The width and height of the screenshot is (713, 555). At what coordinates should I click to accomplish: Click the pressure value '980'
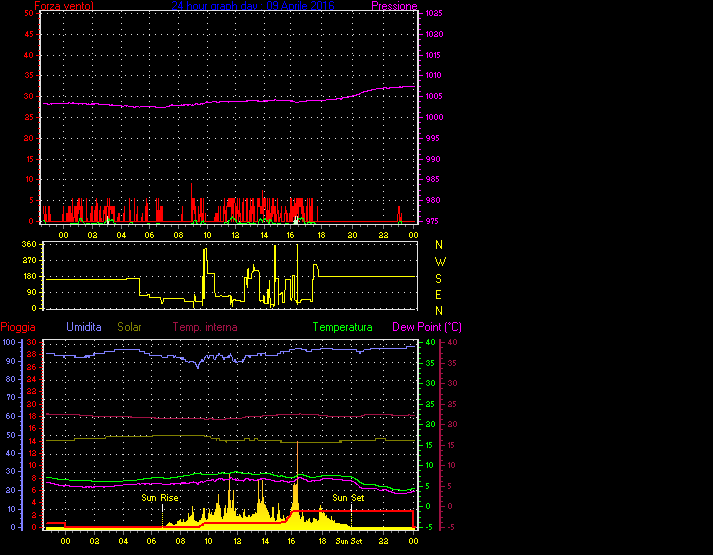coord(432,200)
